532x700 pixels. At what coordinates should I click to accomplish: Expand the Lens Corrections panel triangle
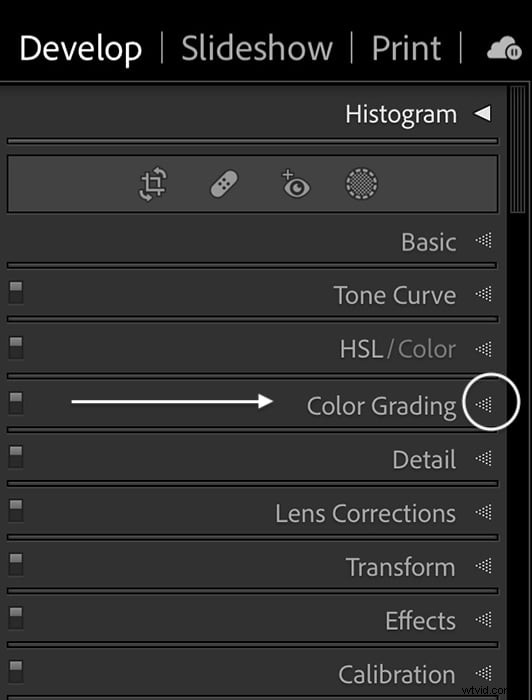[x=483, y=512]
